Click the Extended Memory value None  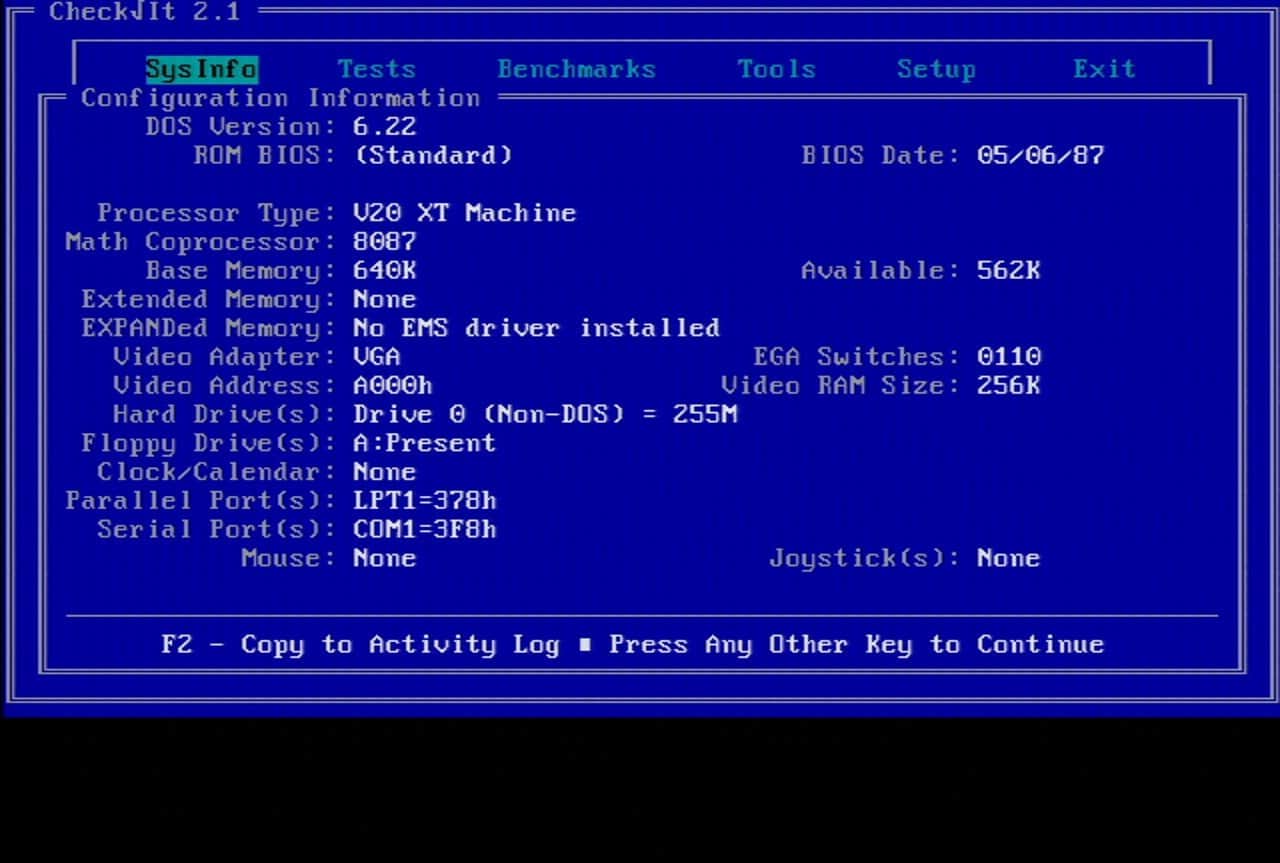pyautogui.click(x=384, y=300)
